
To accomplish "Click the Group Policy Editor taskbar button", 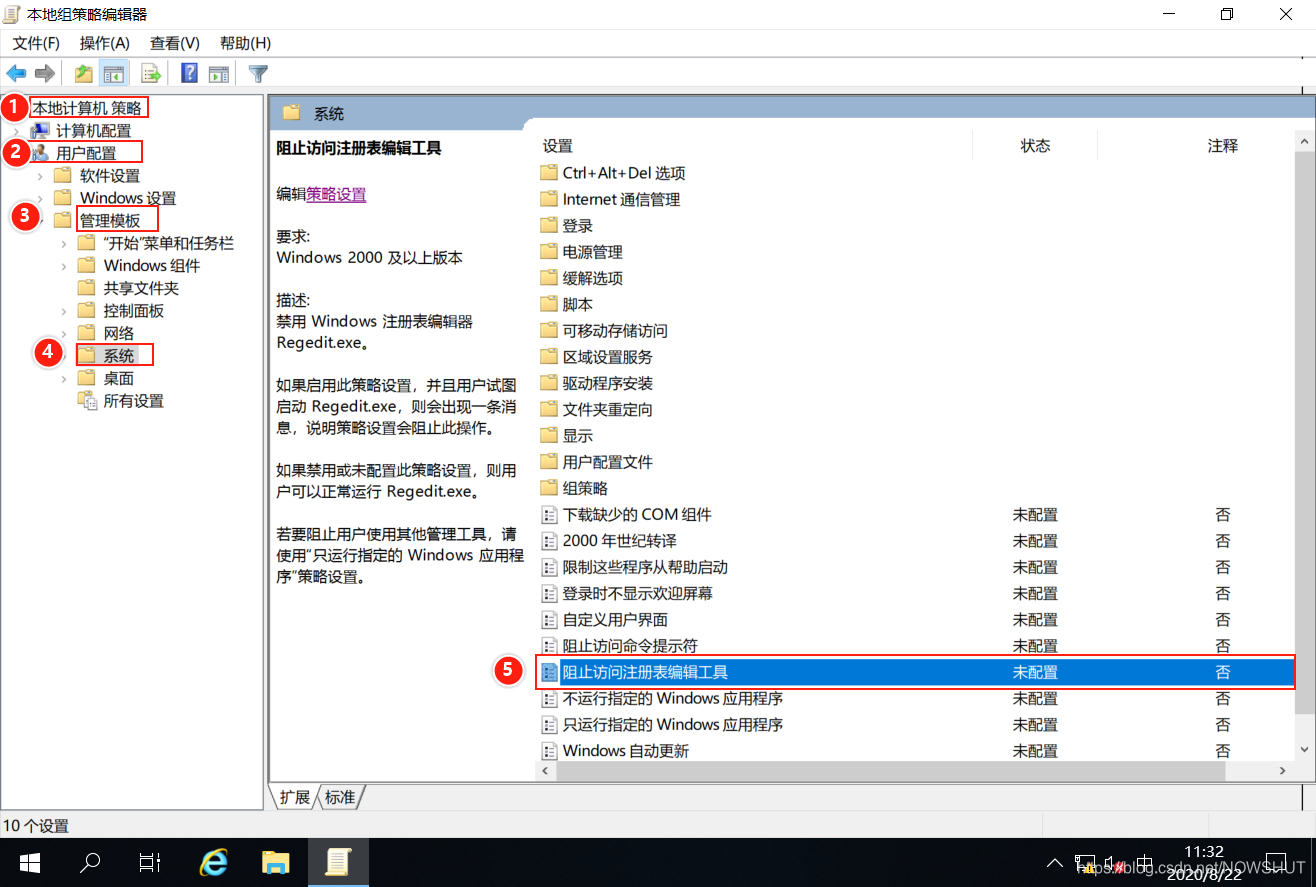I will click(x=337, y=863).
